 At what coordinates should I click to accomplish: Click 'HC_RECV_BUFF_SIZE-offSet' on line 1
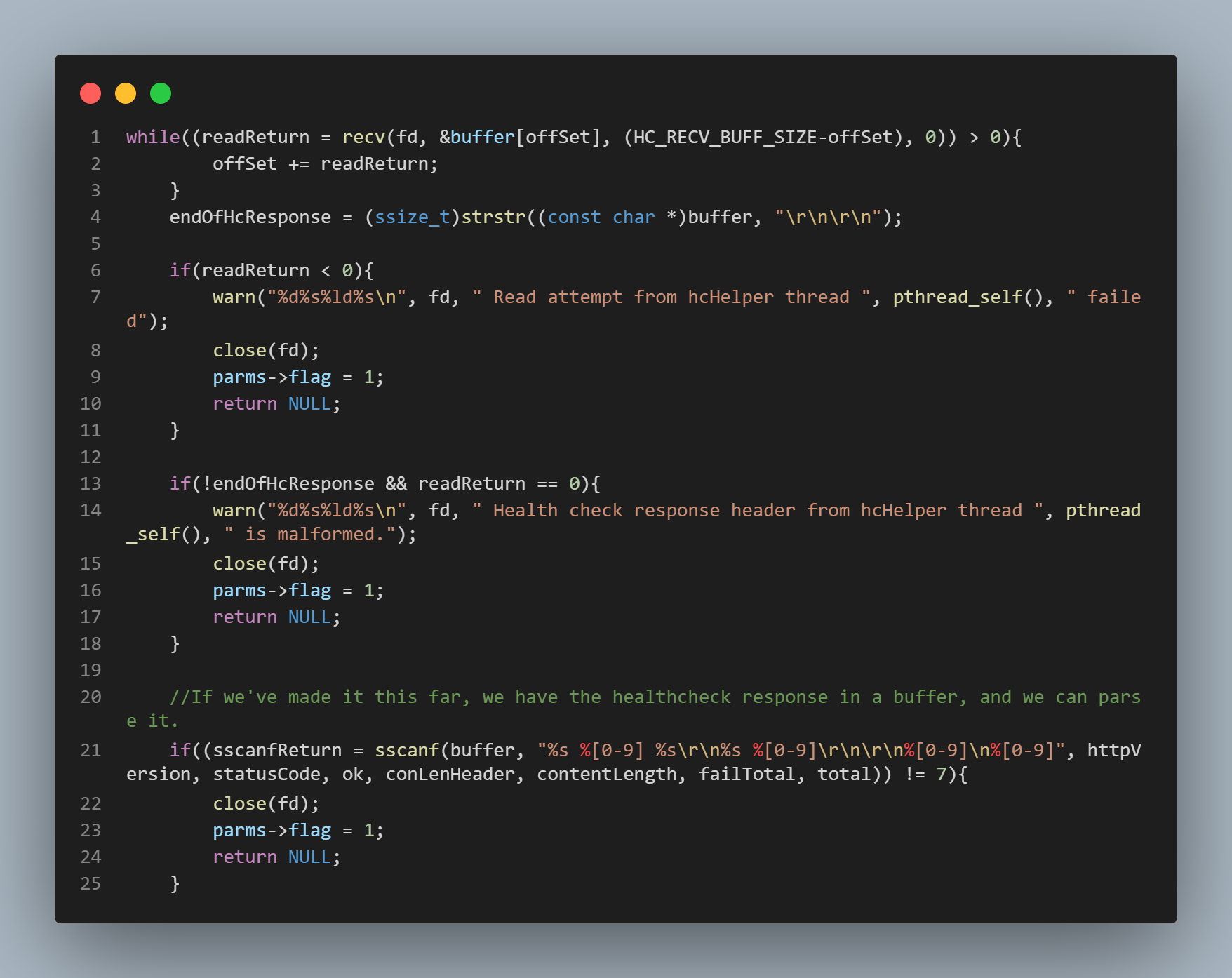click(763, 137)
